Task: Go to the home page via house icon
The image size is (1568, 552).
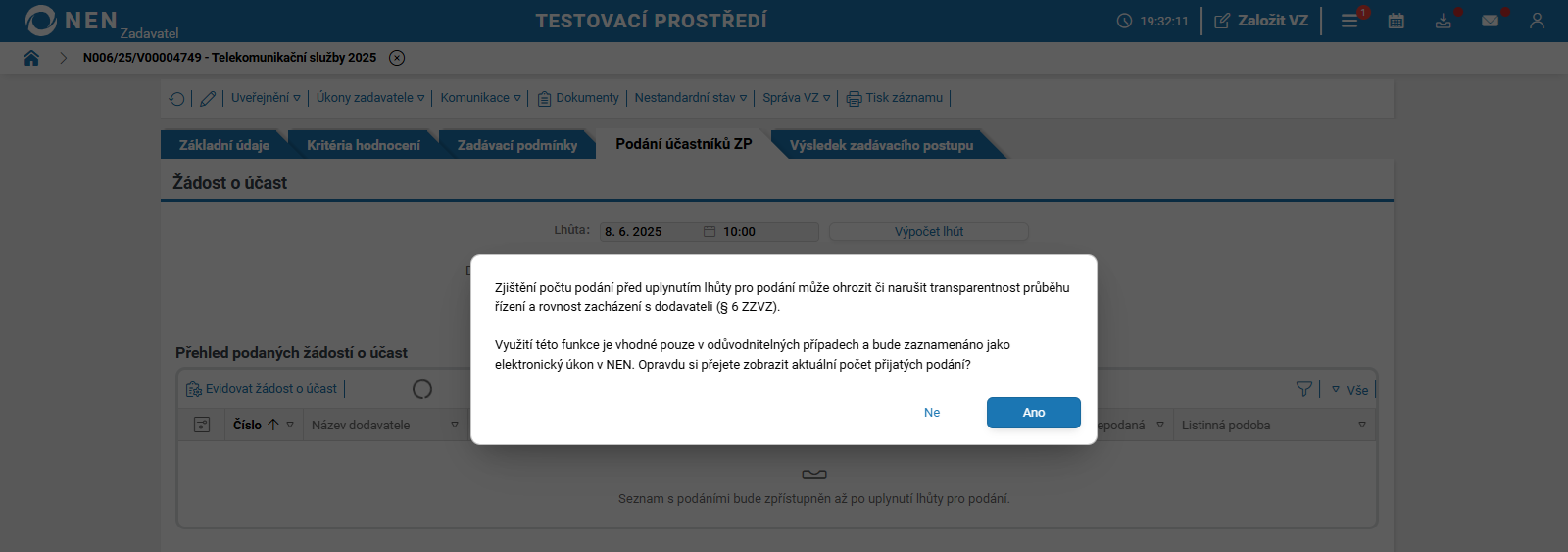Action: tap(31, 58)
